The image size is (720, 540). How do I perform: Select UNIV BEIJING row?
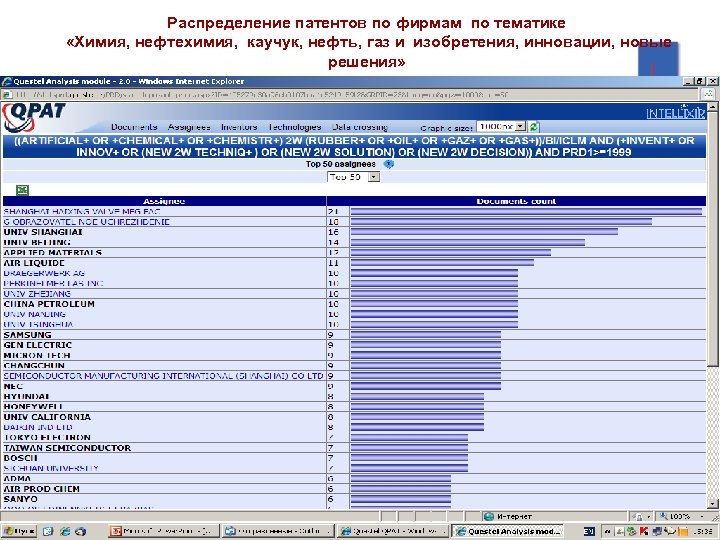[x=354, y=242]
